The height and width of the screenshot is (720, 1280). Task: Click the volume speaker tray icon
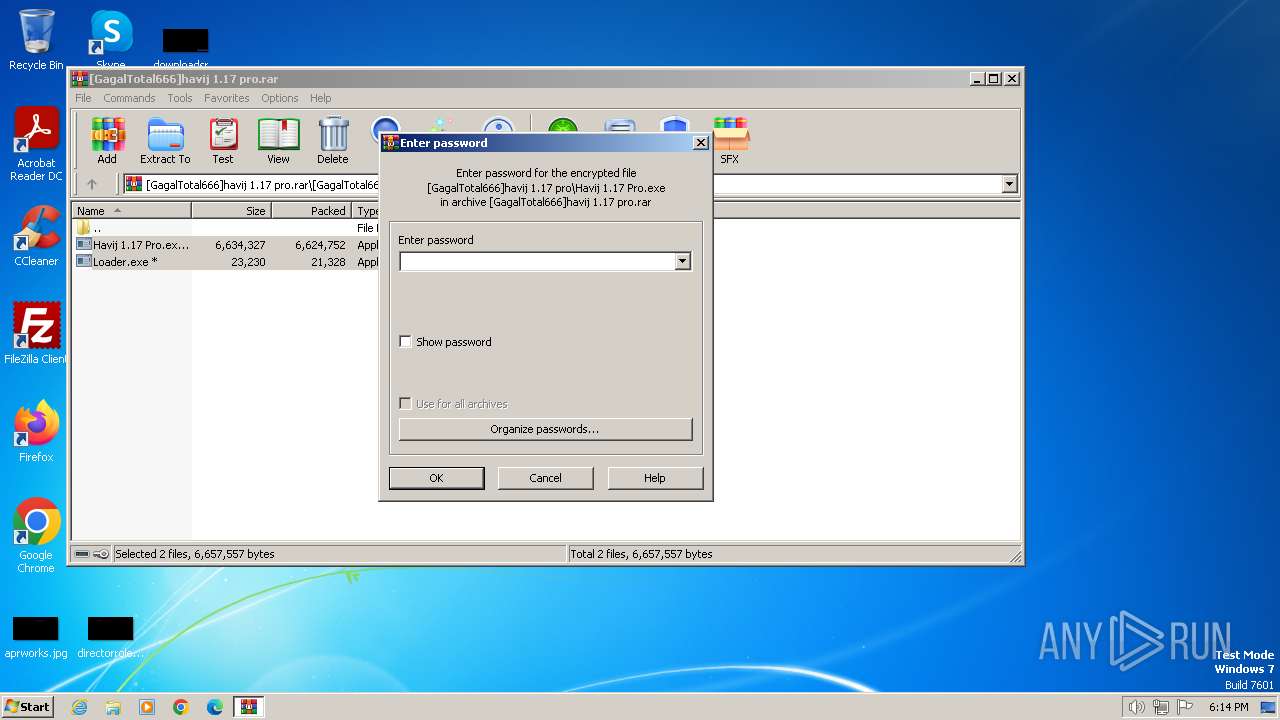pyautogui.click(x=1136, y=707)
